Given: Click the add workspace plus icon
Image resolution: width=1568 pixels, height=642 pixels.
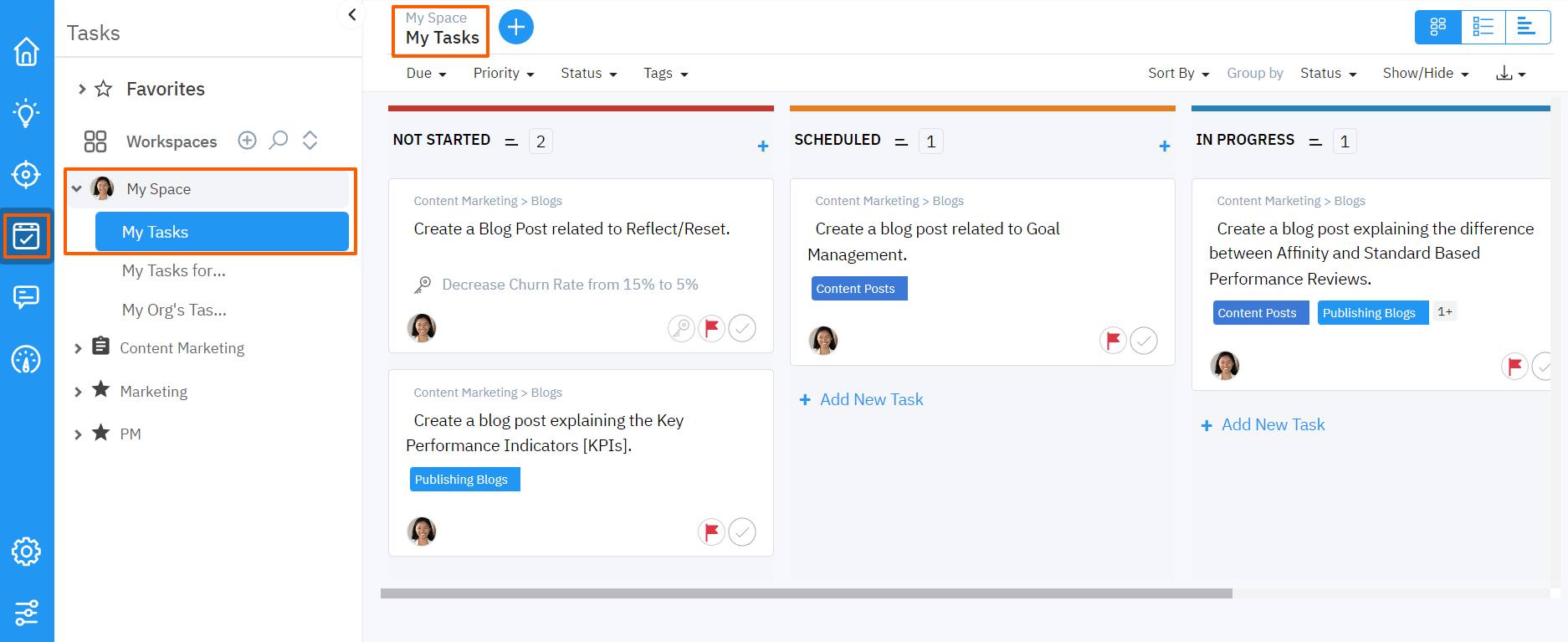Looking at the screenshot, I should tap(247, 141).
